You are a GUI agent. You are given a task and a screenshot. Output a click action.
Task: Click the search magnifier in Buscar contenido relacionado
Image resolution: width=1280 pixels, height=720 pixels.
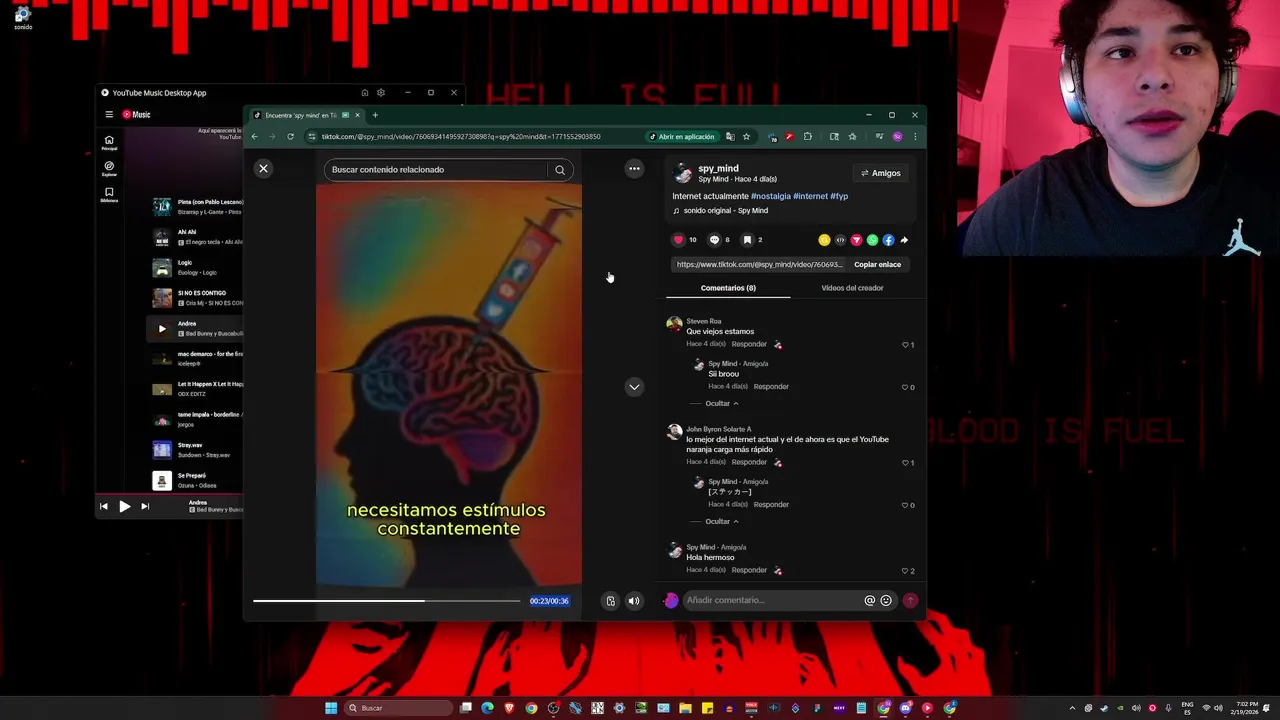[x=560, y=170]
